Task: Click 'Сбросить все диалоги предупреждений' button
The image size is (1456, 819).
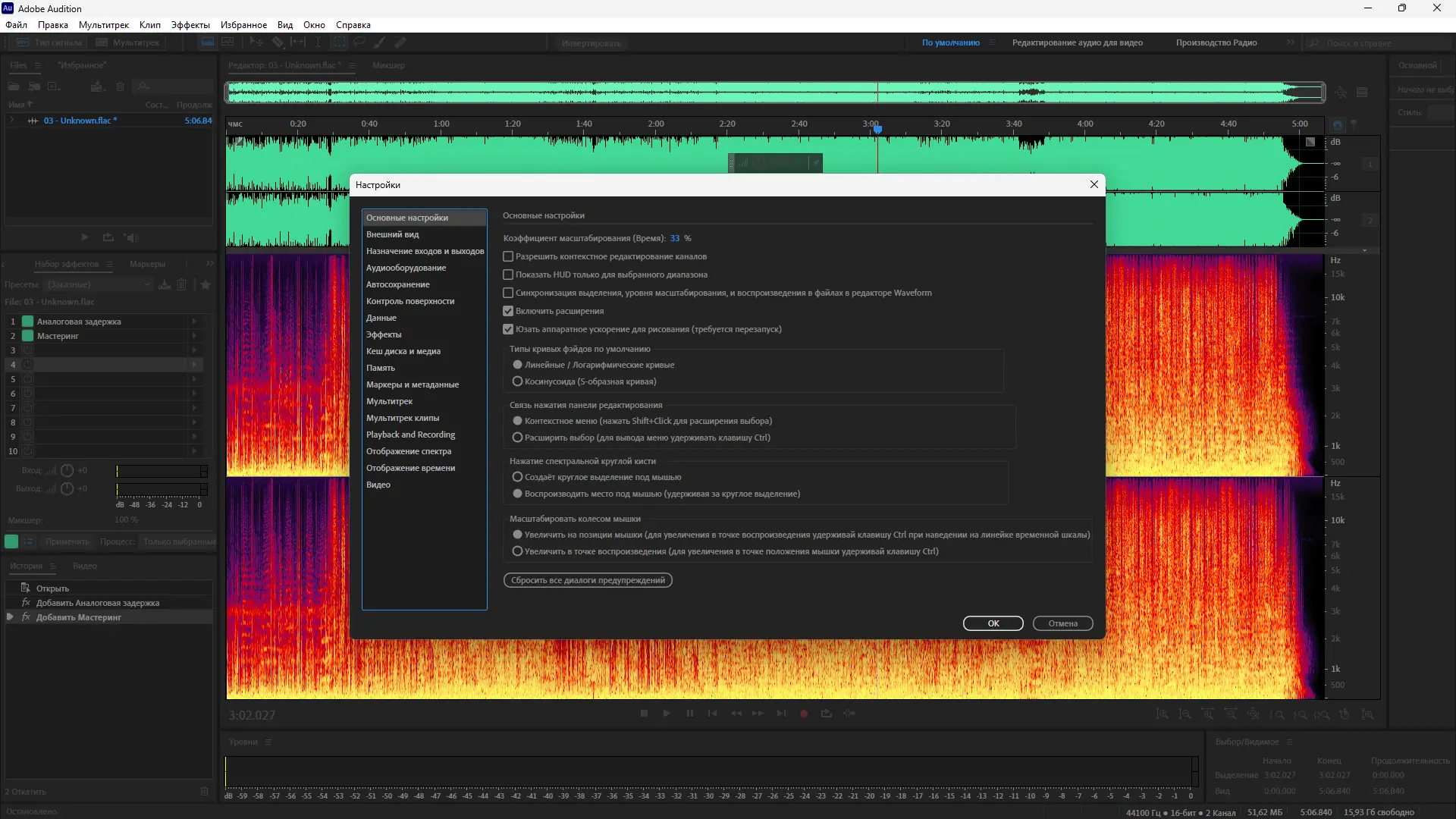Action: tap(588, 581)
